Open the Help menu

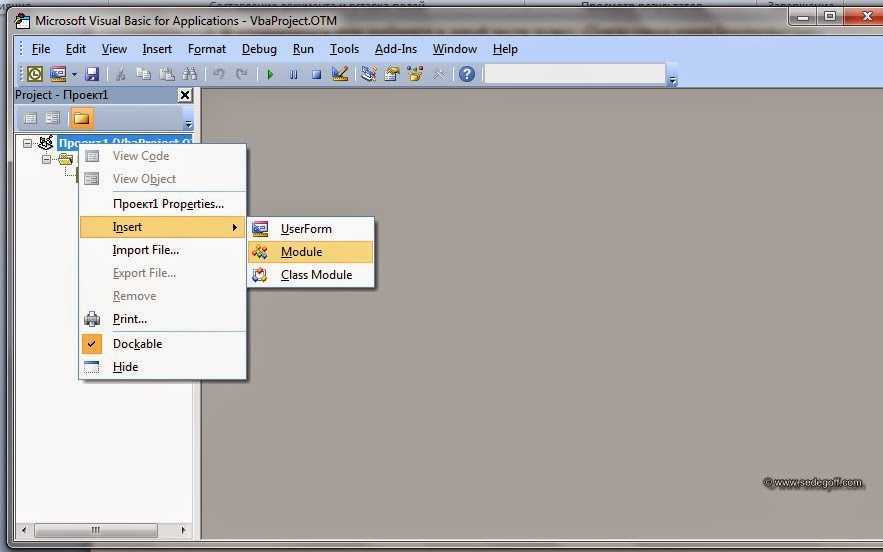[x=505, y=50]
